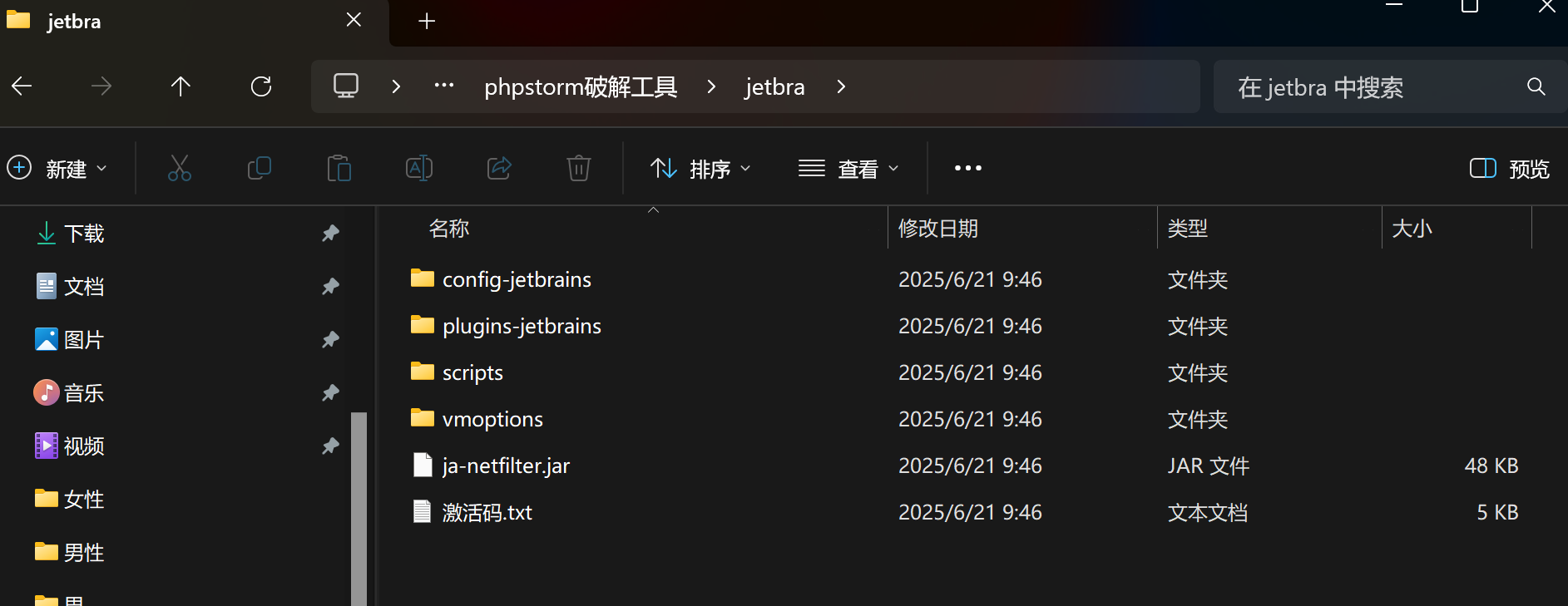1568x606 pixels.
Task: Show hidden path via the ellipsis breadcrumb
Action: click(x=444, y=85)
